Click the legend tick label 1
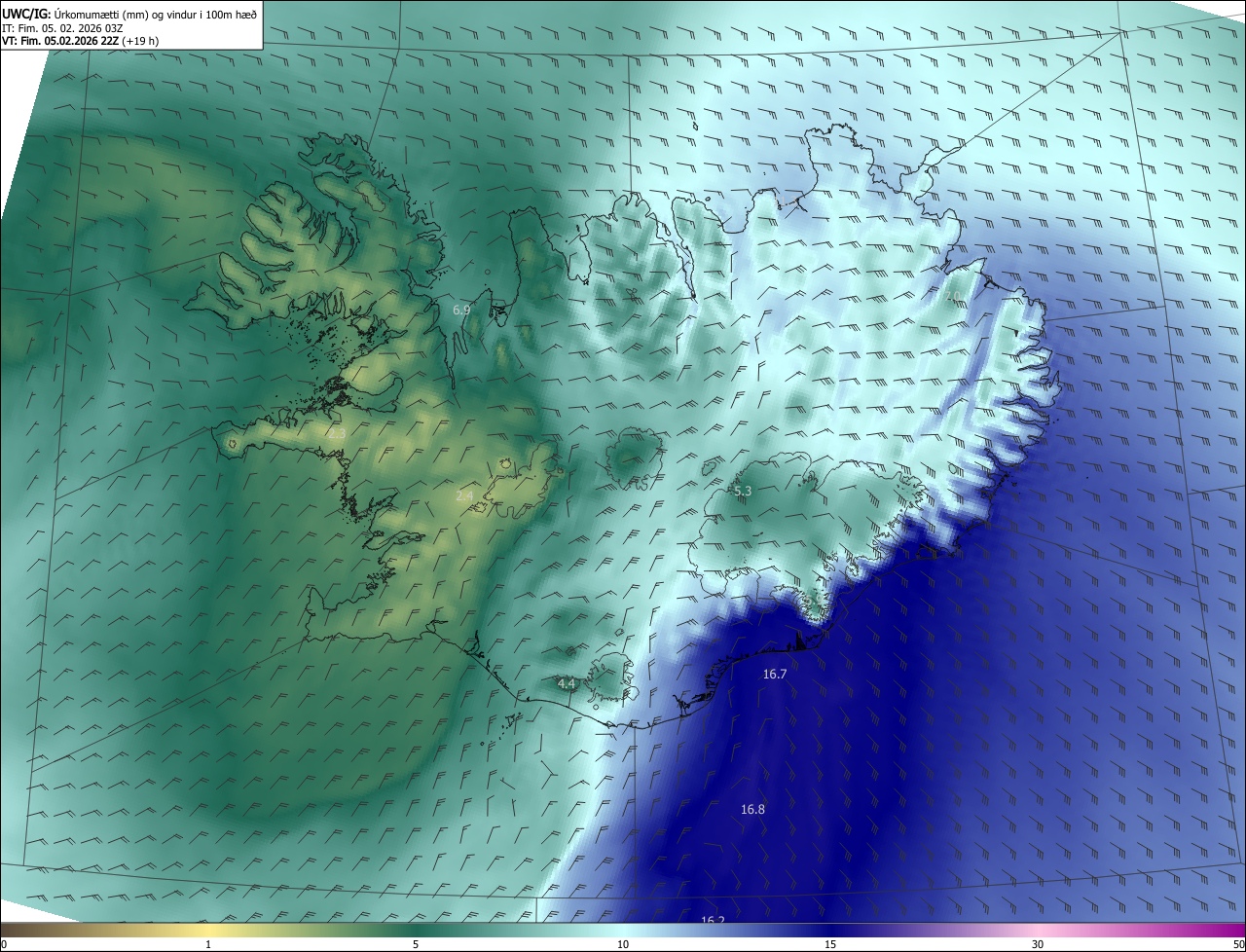The image size is (1246, 952). pyautogui.click(x=208, y=945)
